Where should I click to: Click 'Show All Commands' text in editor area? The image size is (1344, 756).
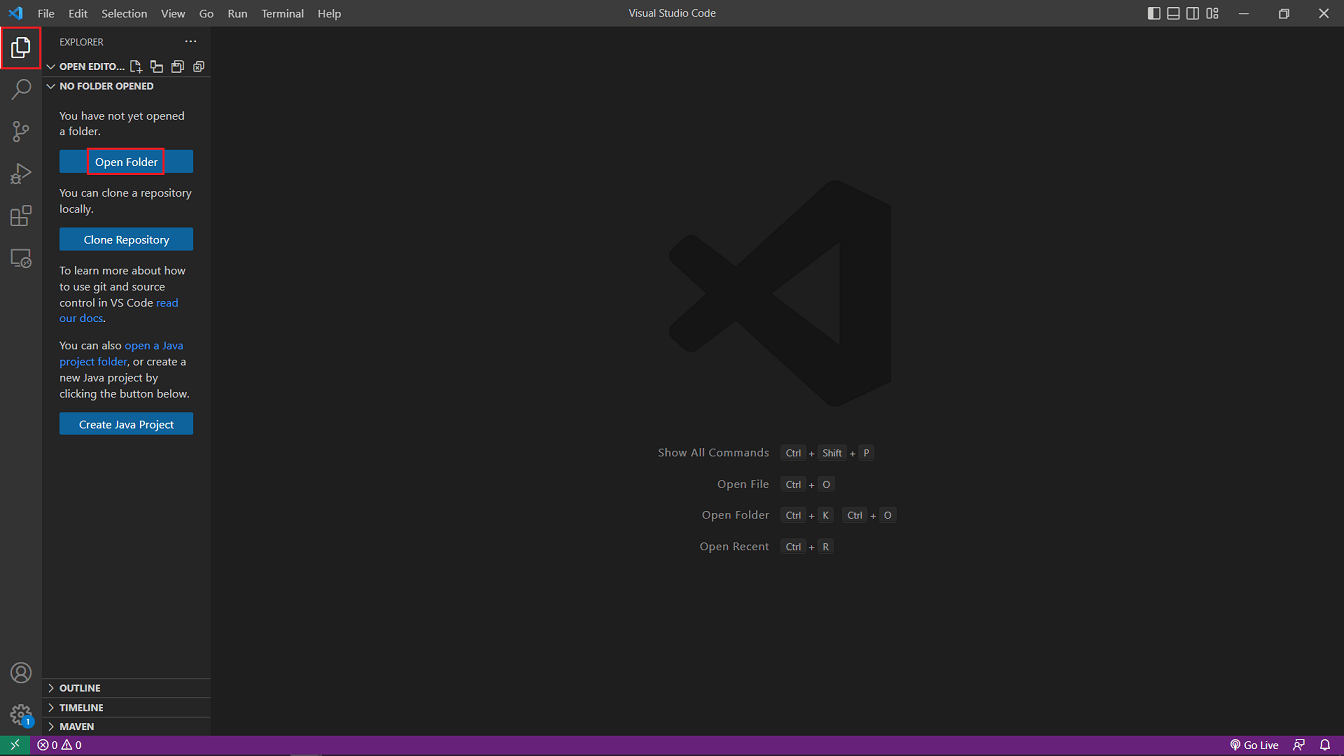[x=713, y=453]
